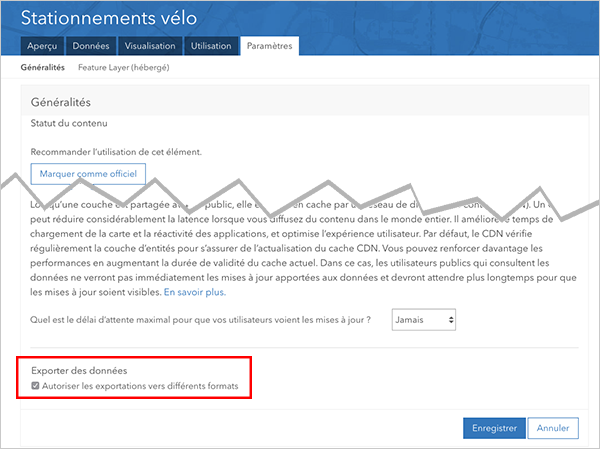Select the Utilisation tab

(x=210, y=46)
